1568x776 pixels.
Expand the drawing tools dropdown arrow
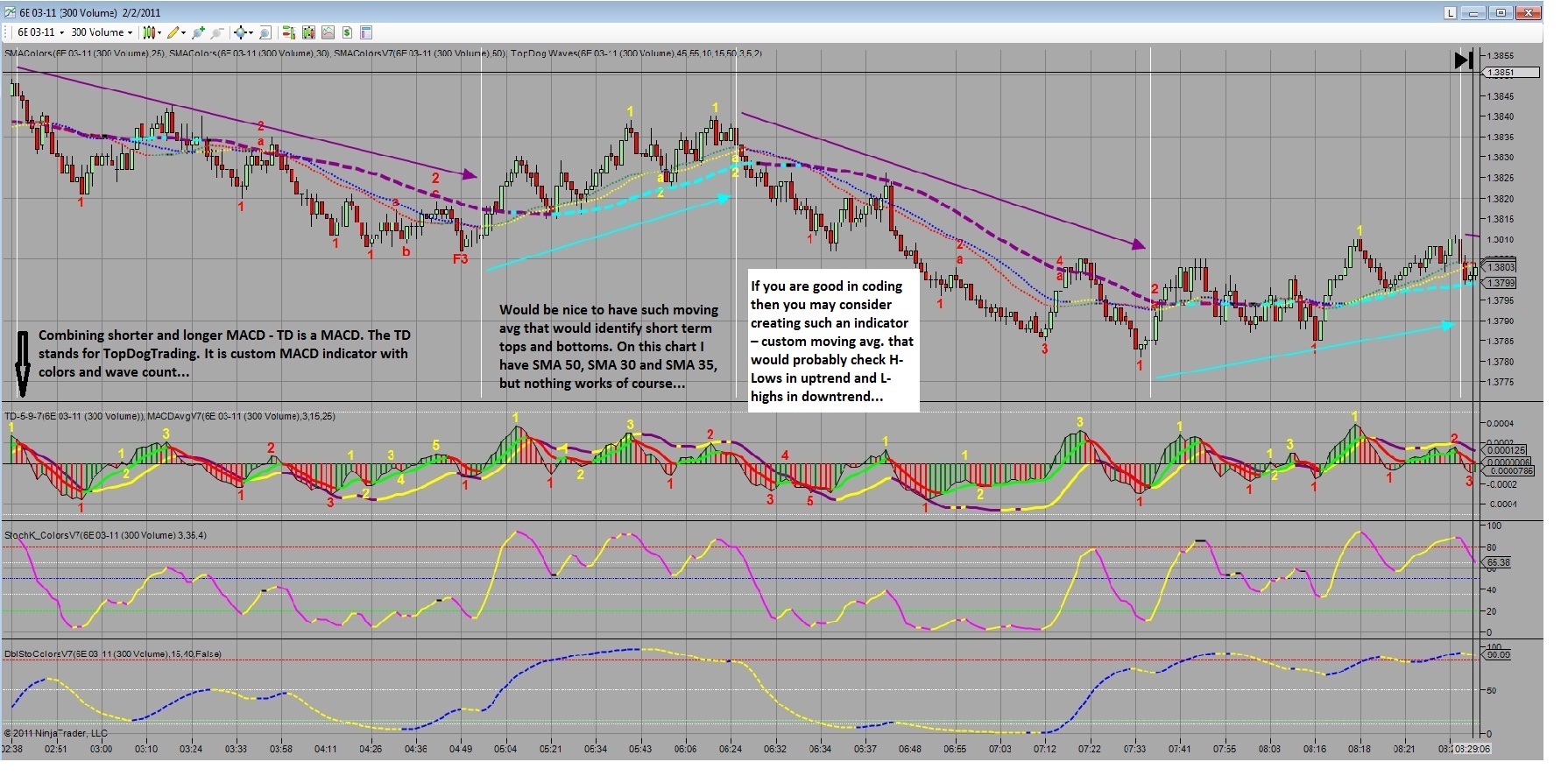(184, 32)
